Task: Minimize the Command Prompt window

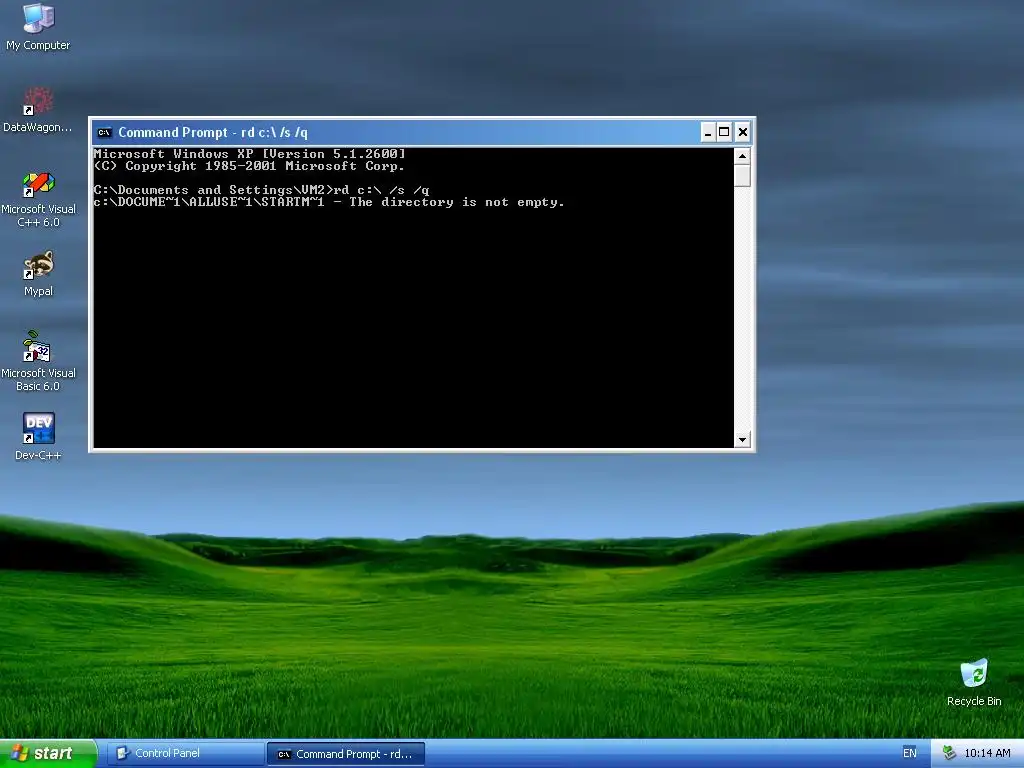Action: click(707, 133)
